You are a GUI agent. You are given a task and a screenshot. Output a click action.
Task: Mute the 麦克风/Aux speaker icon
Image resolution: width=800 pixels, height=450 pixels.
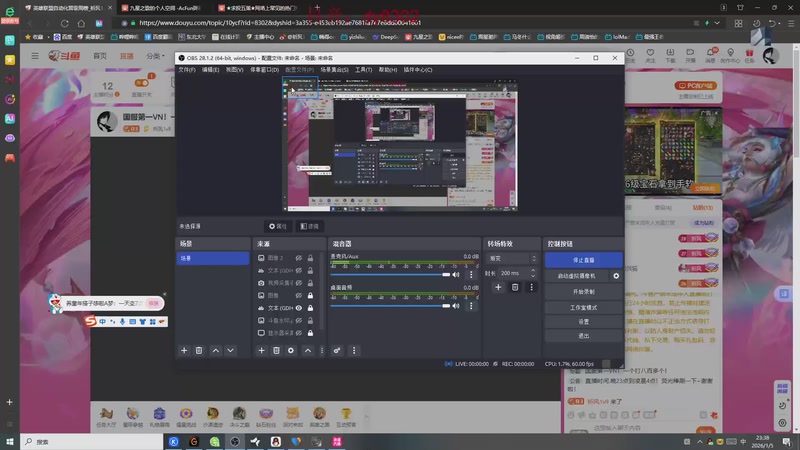[456, 274]
